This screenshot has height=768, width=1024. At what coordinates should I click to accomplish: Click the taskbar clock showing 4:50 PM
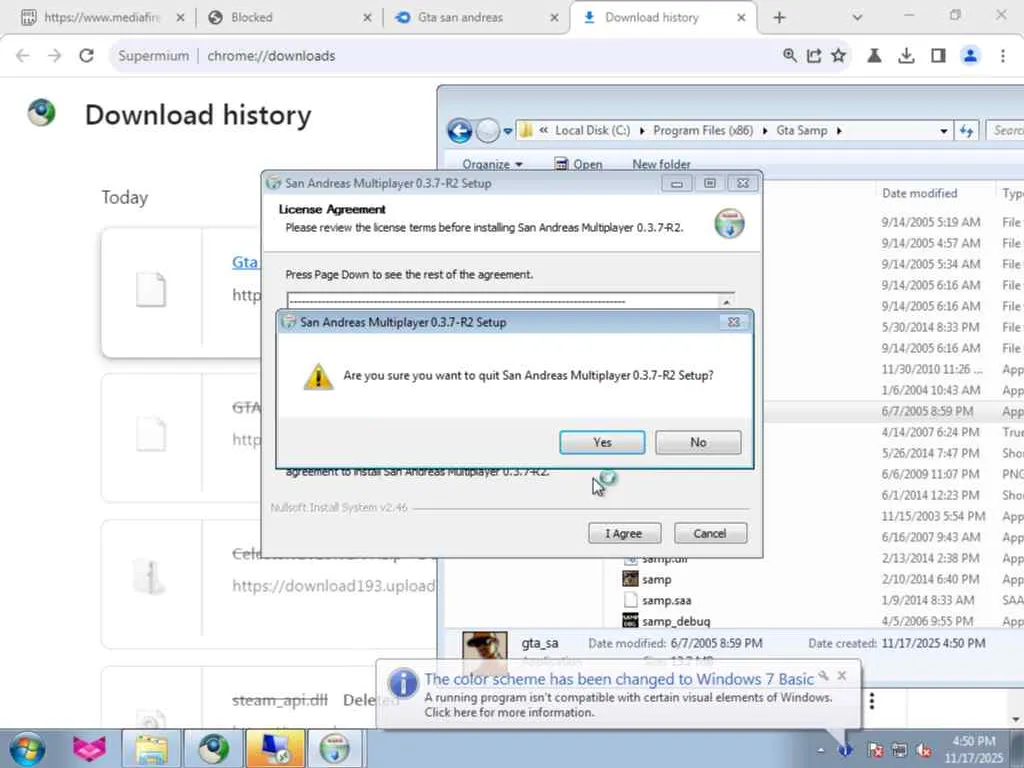coord(974,749)
